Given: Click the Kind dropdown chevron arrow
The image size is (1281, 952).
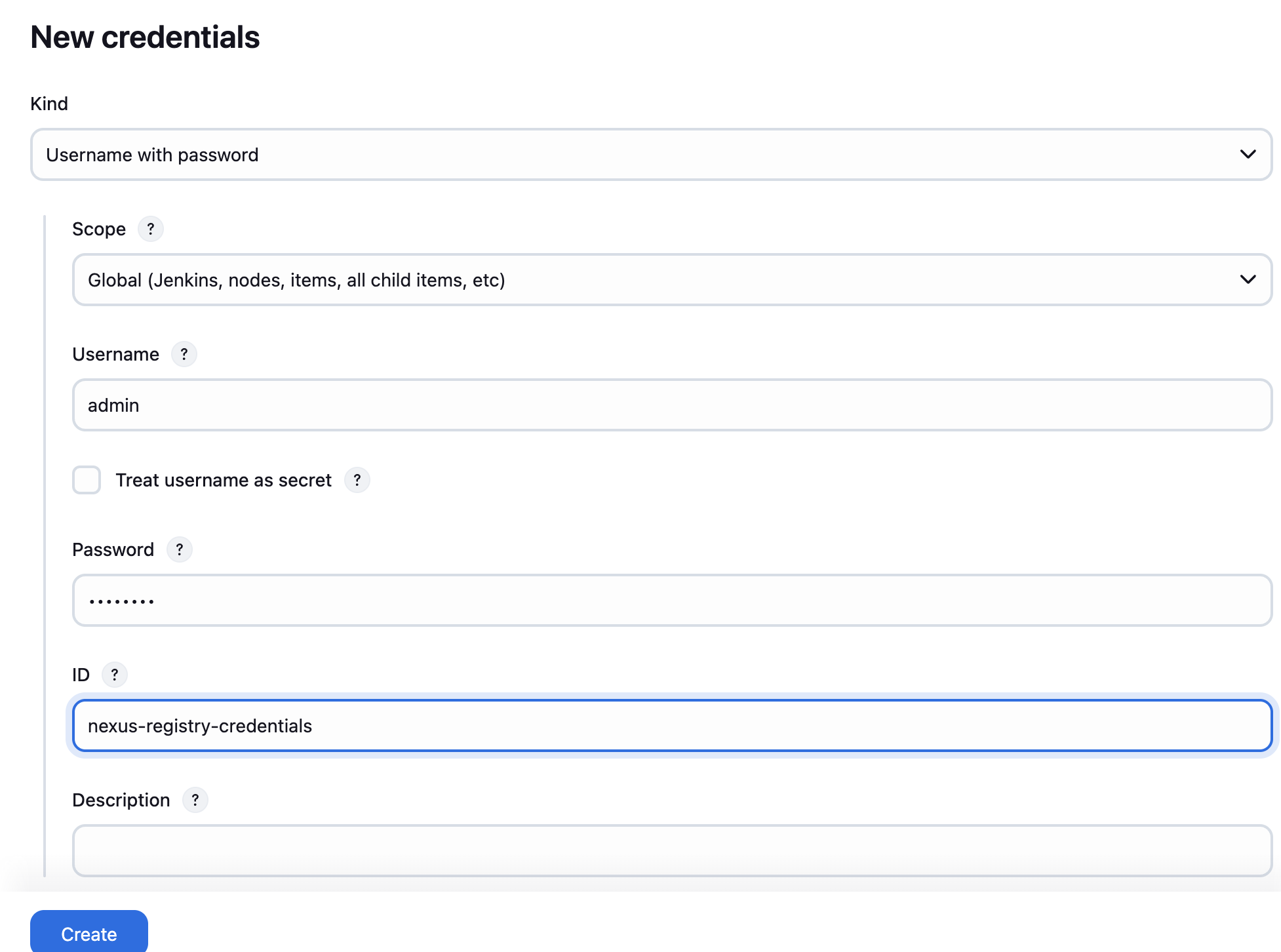Looking at the screenshot, I should click(1248, 155).
